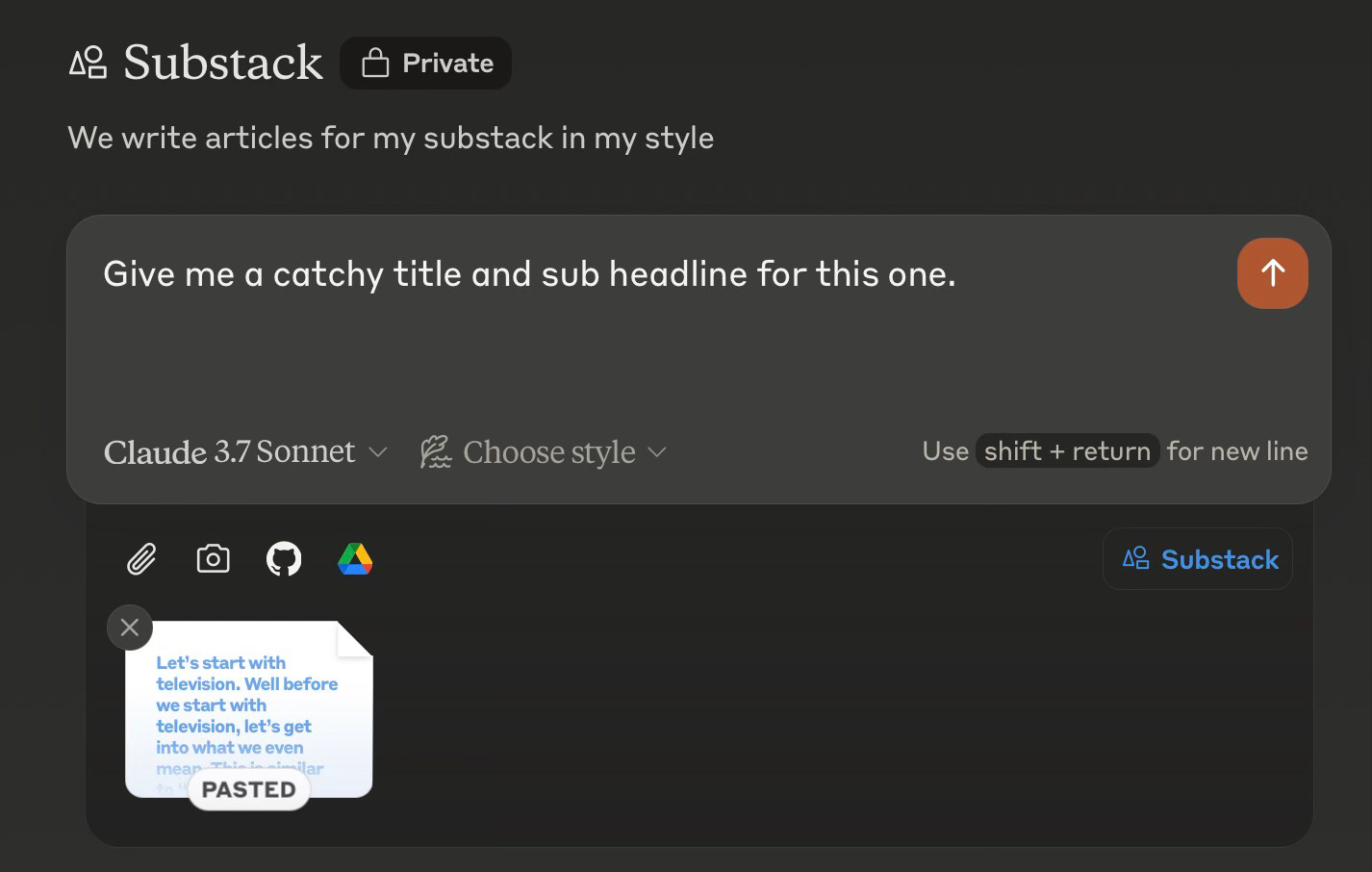Viewport: 1372px width, 872px height.
Task: Click the lock icon in the Private badge
Action: coord(375,64)
